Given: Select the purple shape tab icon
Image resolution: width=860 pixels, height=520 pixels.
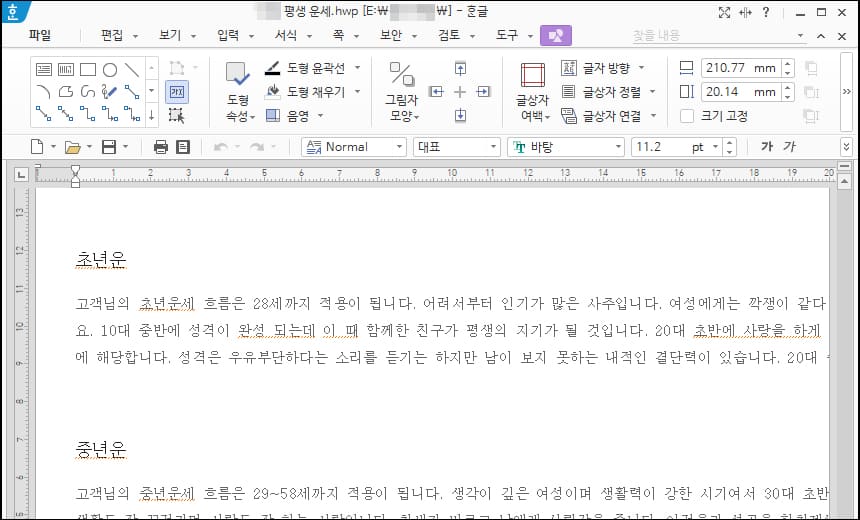Looking at the screenshot, I should tap(556, 36).
